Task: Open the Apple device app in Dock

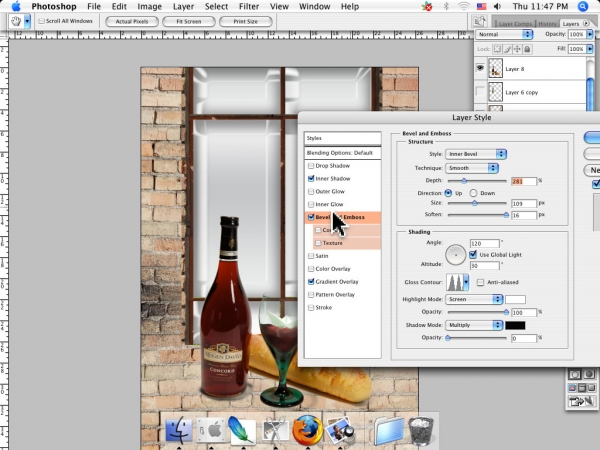Action: tap(210, 430)
